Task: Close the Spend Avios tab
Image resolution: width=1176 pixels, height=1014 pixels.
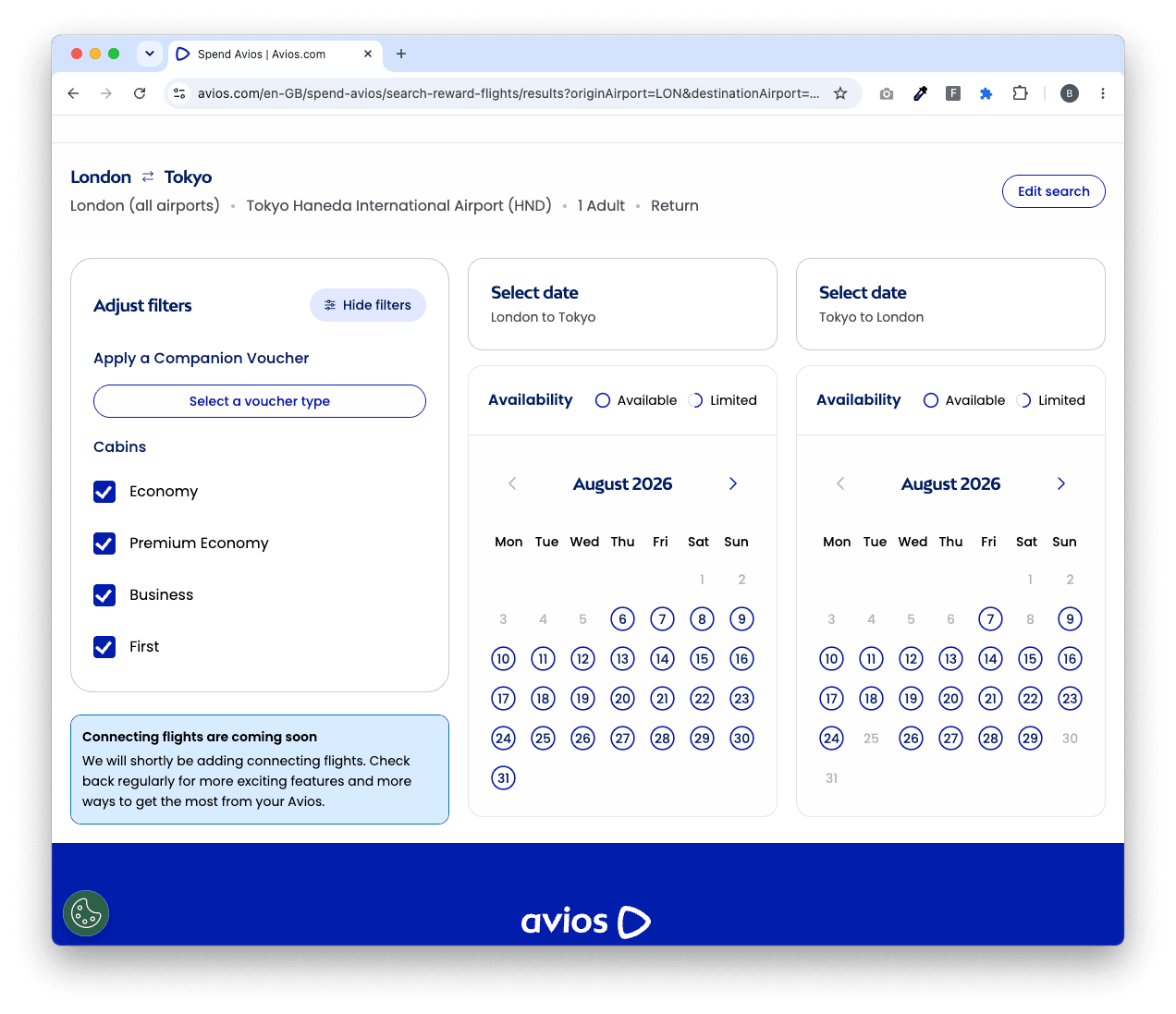Action: coord(368,54)
